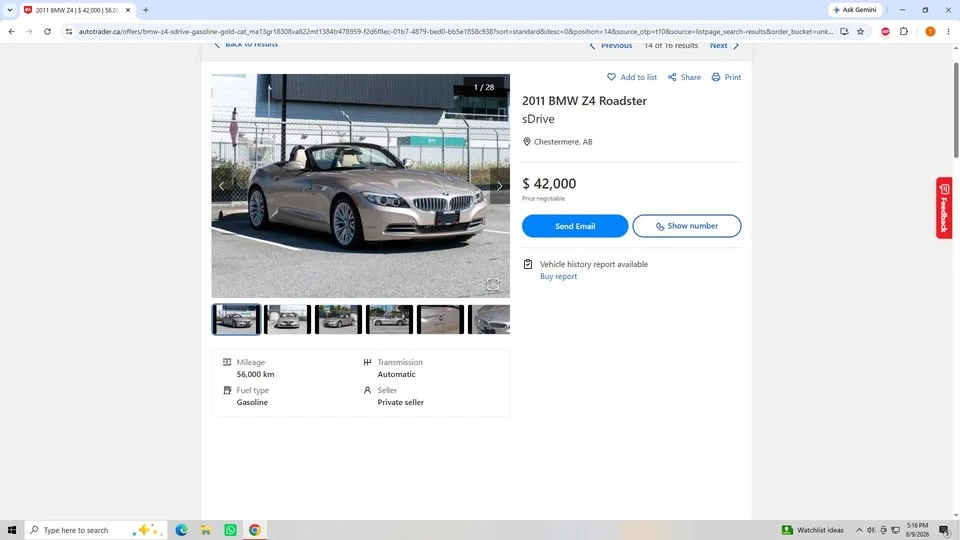Click the vehicle history report icon
Image resolution: width=960 pixels, height=540 pixels.
528,264
